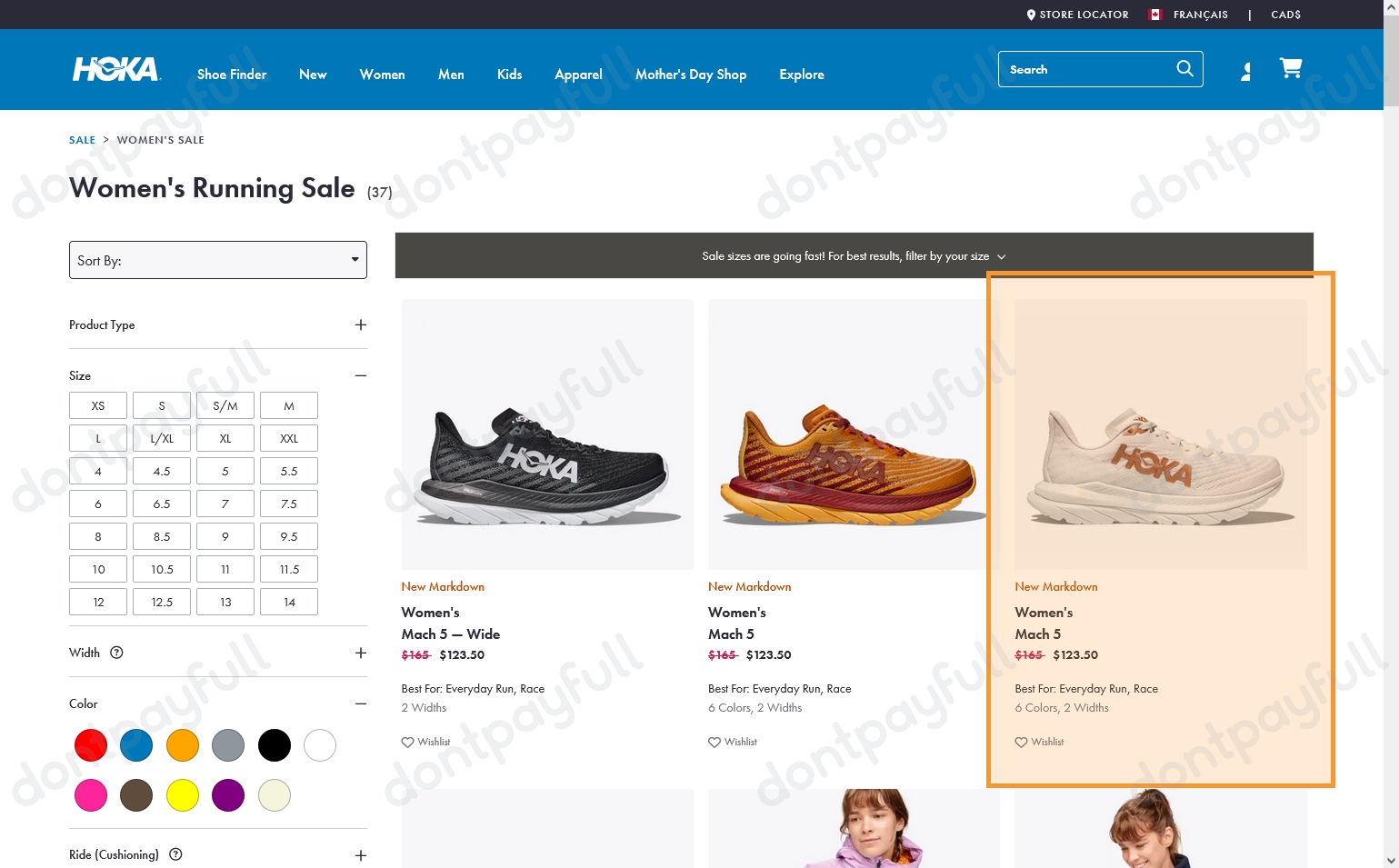Select the red color swatch filter
The width and height of the screenshot is (1399, 868).
[x=90, y=744]
